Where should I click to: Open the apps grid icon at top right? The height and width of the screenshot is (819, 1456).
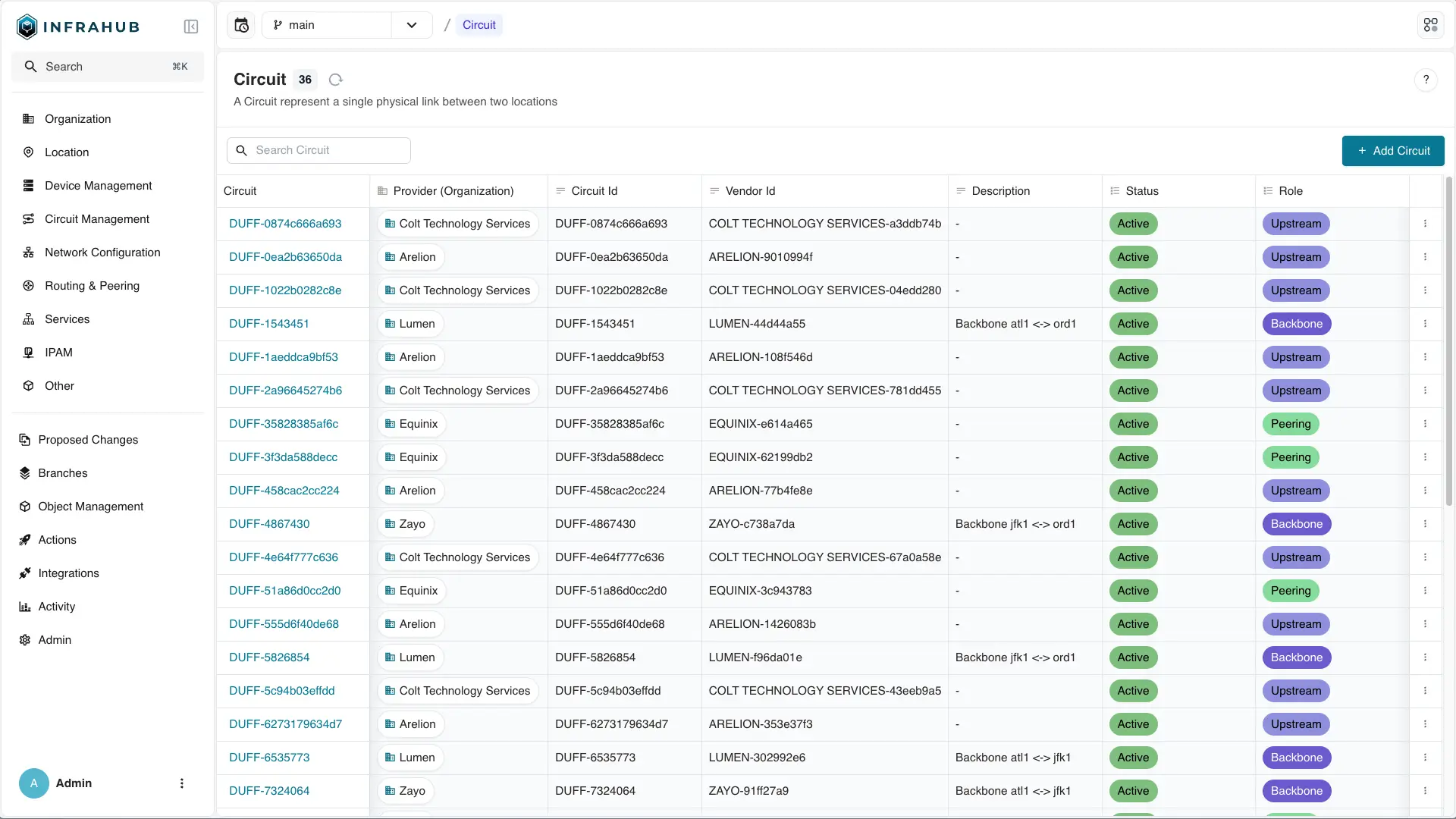[x=1430, y=25]
